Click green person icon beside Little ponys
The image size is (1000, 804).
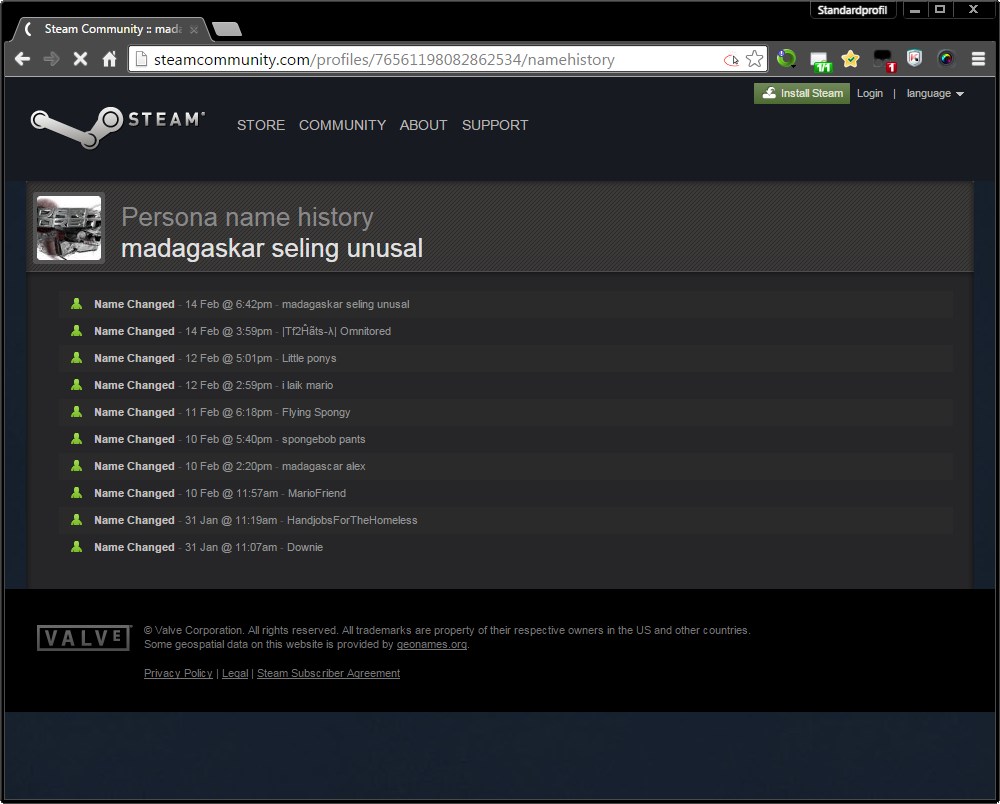[77, 358]
